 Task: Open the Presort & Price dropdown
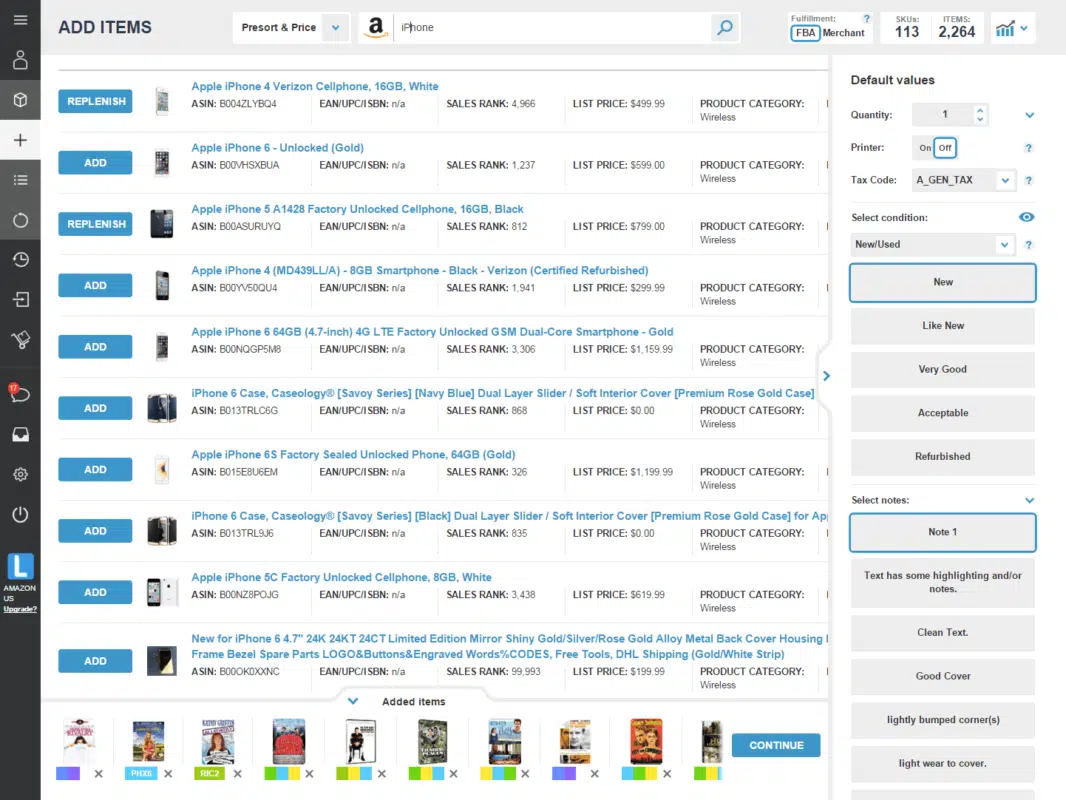337,28
